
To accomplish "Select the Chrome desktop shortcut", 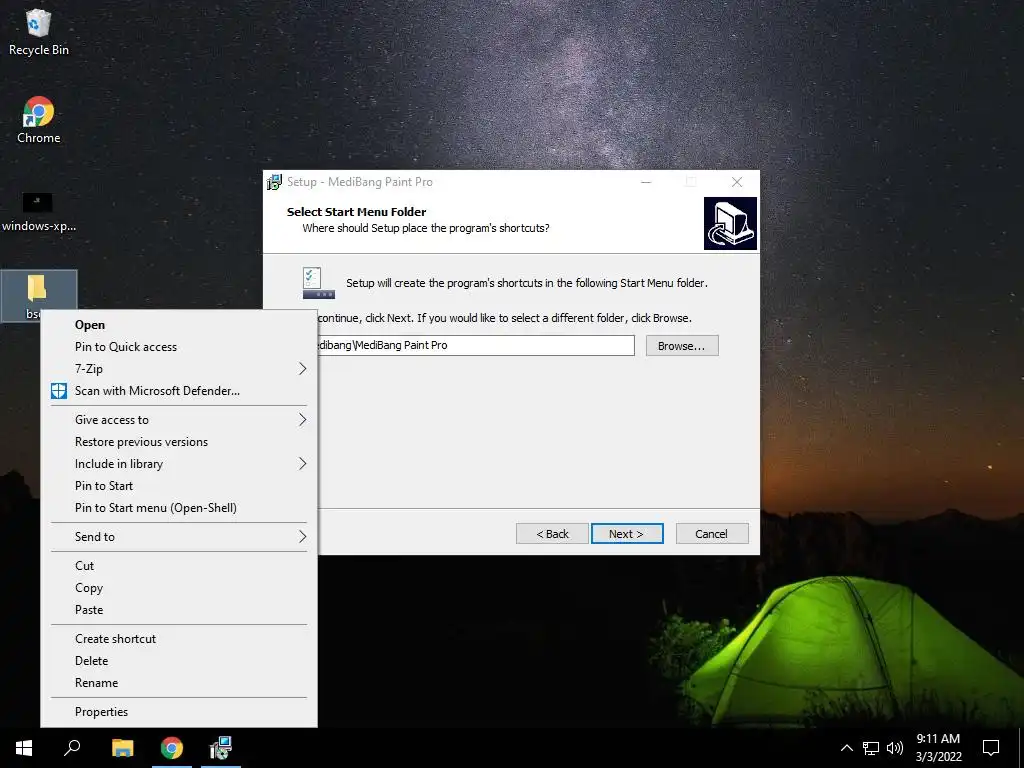I will pos(39,120).
